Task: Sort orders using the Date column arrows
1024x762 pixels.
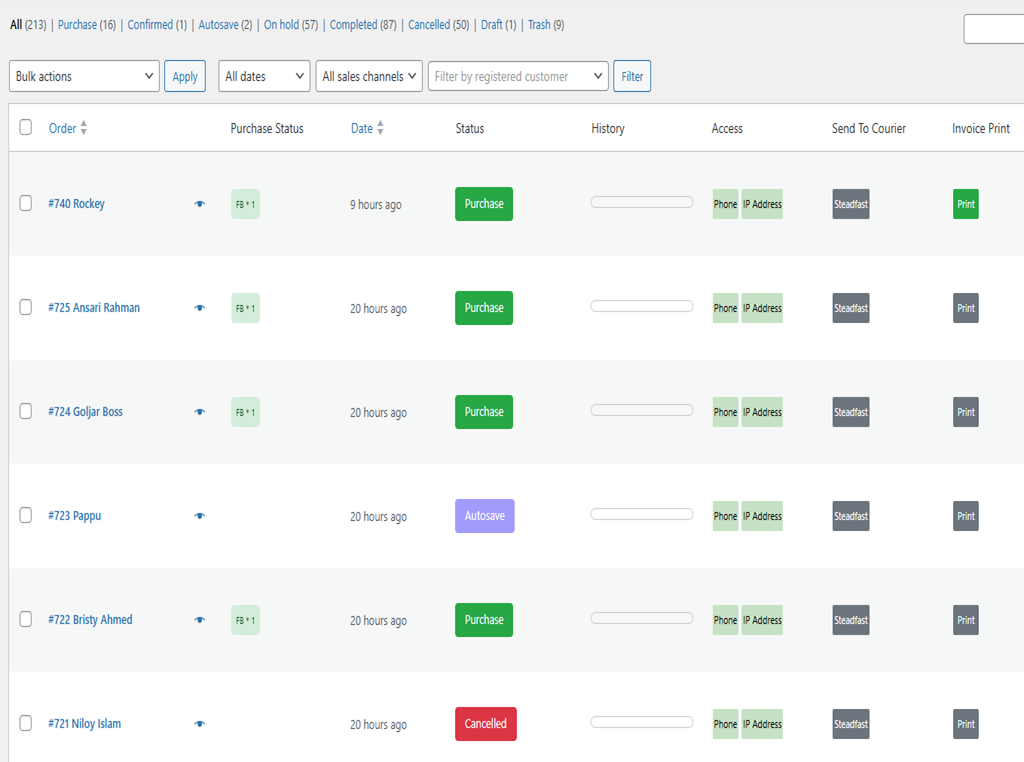Action: pos(380,128)
